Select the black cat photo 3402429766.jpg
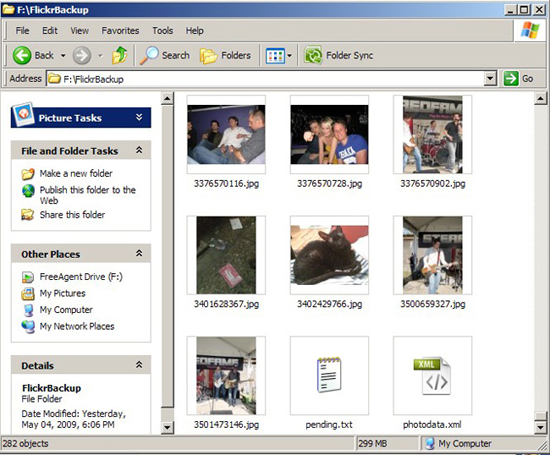This screenshot has width=550, height=455. [329, 255]
